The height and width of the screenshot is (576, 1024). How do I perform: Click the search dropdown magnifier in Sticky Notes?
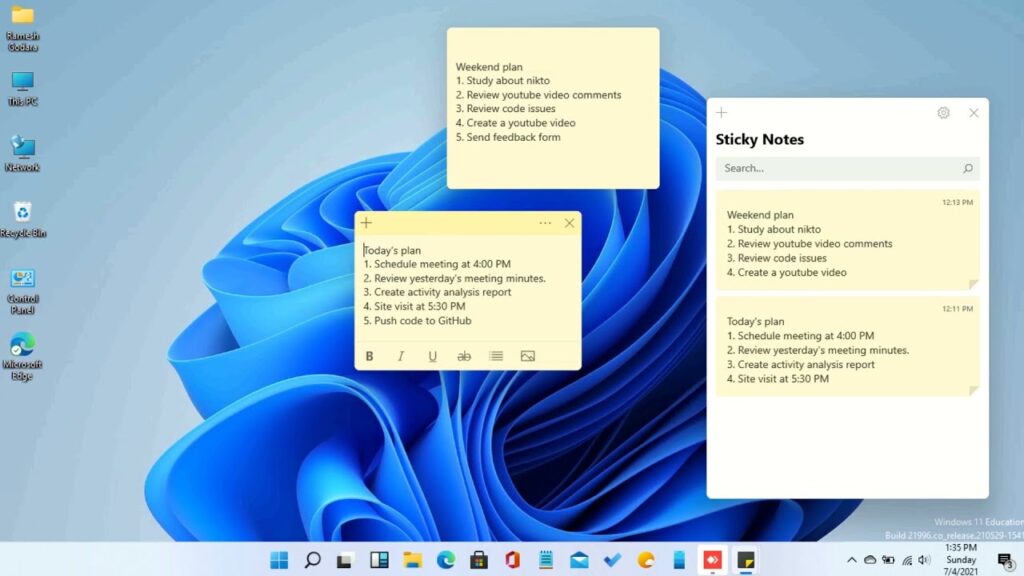point(969,168)
